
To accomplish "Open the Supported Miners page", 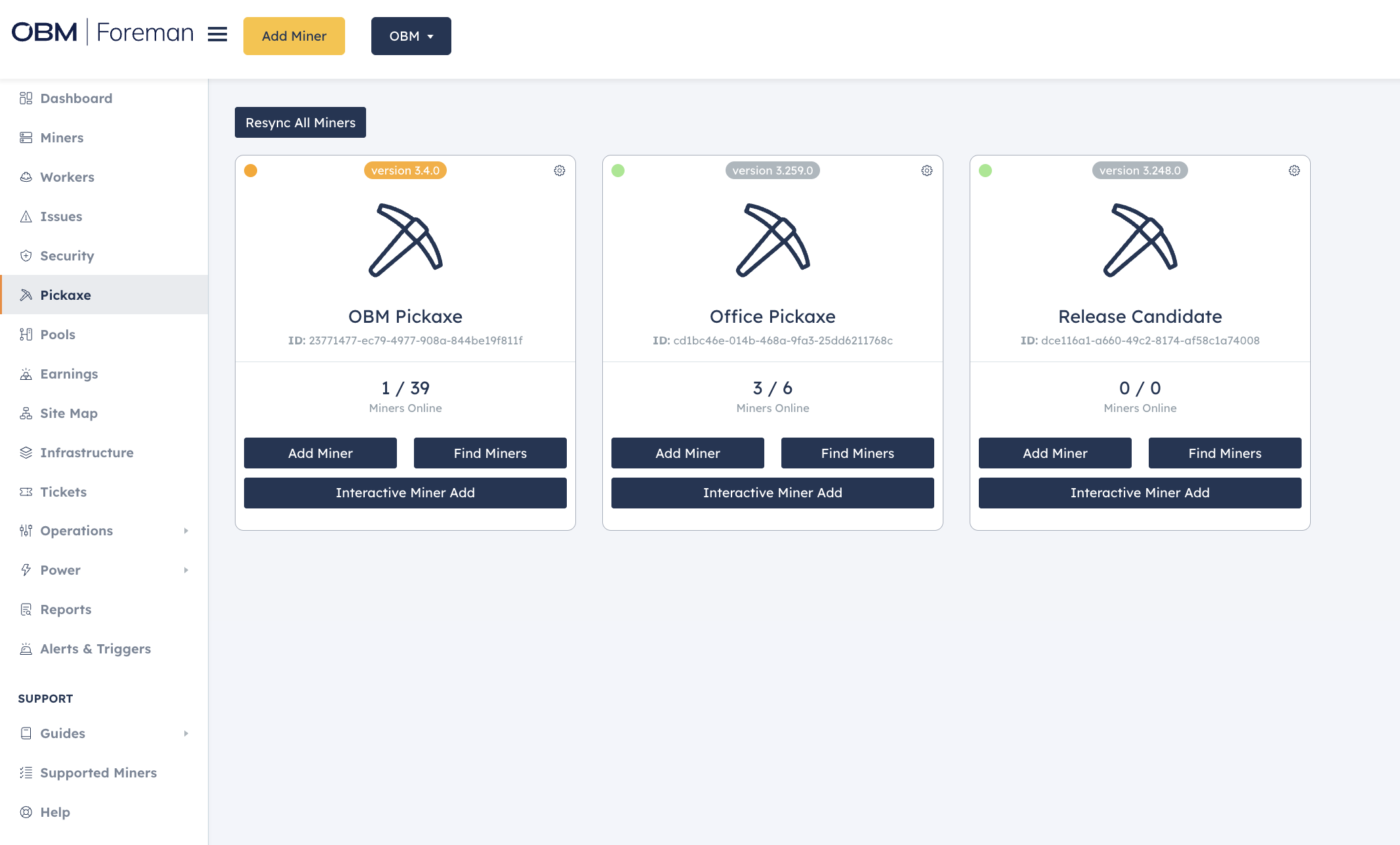I will pyautogui.click(x=98, y=772).
